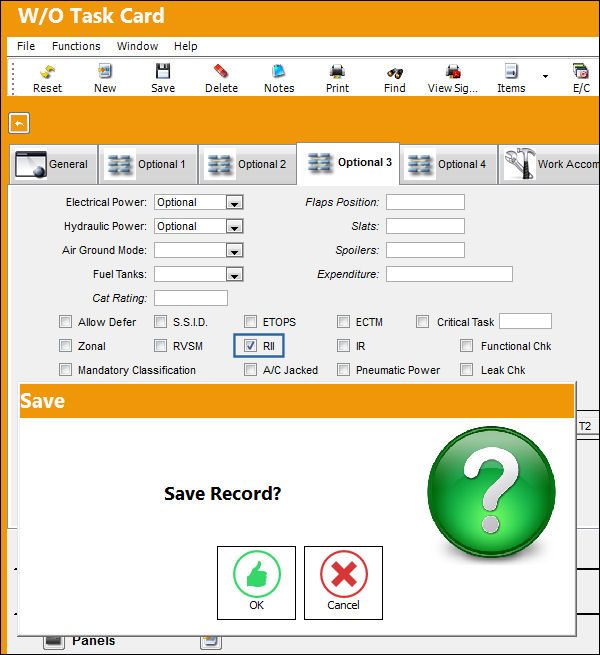Expand the Hydraulic Power dropdown

click(x=234, y=226)
